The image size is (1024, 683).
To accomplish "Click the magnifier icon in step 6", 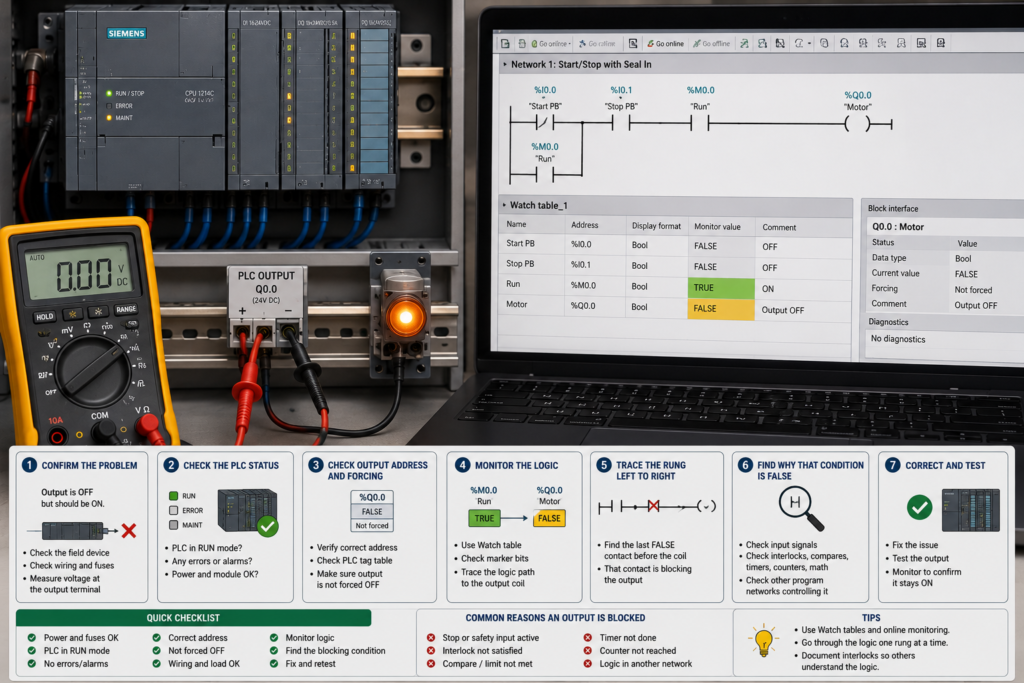I will (x=801, y=509).
